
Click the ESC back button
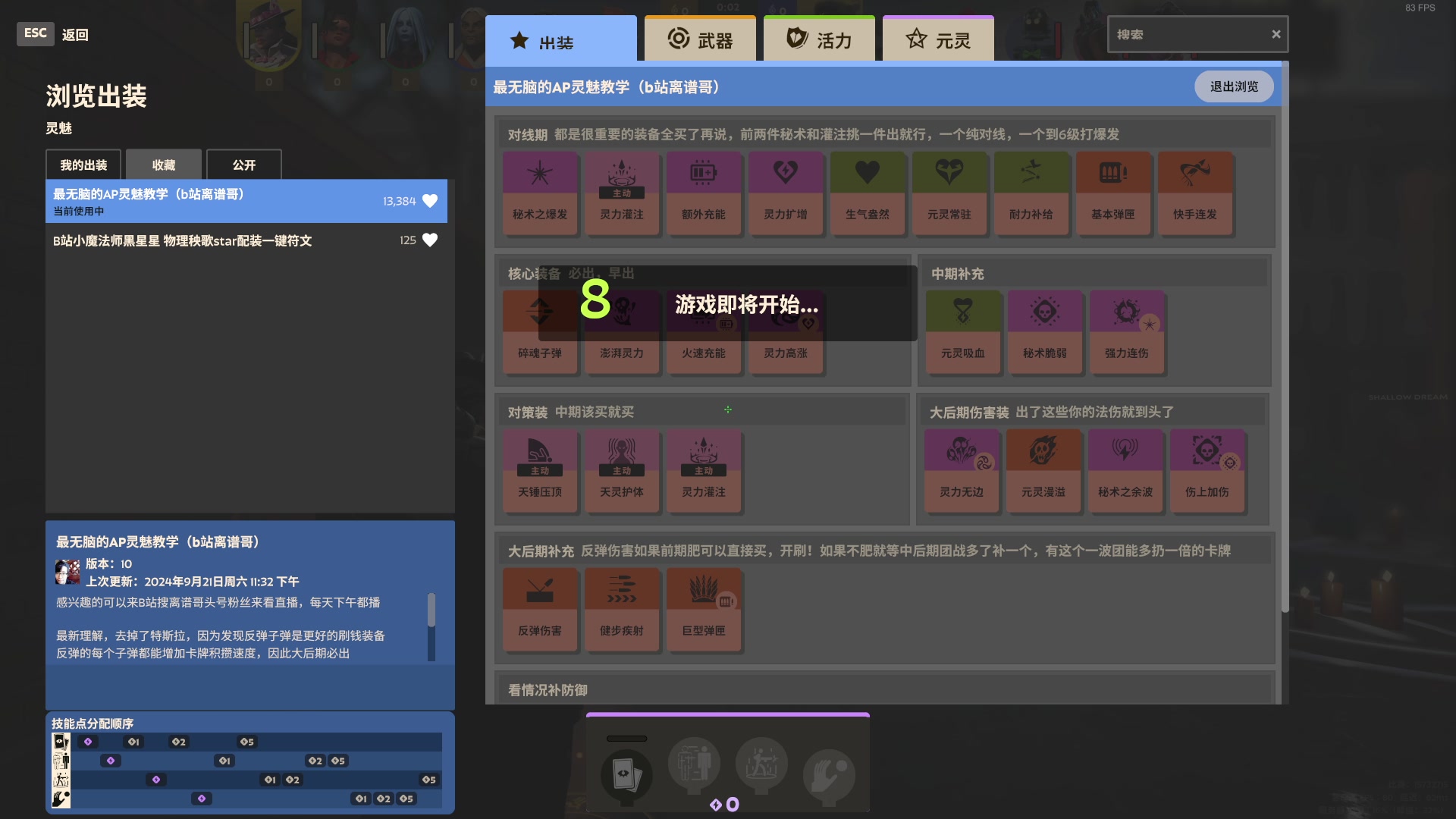pos(35,33)
